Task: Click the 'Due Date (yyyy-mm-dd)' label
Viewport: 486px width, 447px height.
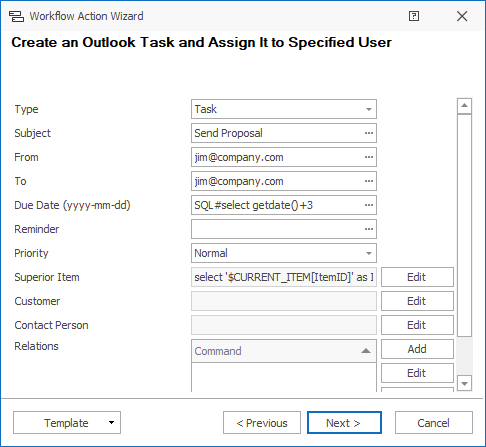Action: tap(72, 205)
